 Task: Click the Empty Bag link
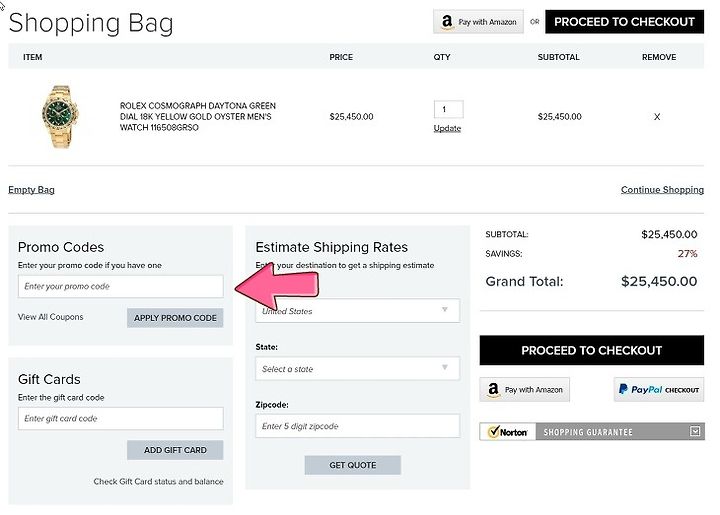pos(31,190)
